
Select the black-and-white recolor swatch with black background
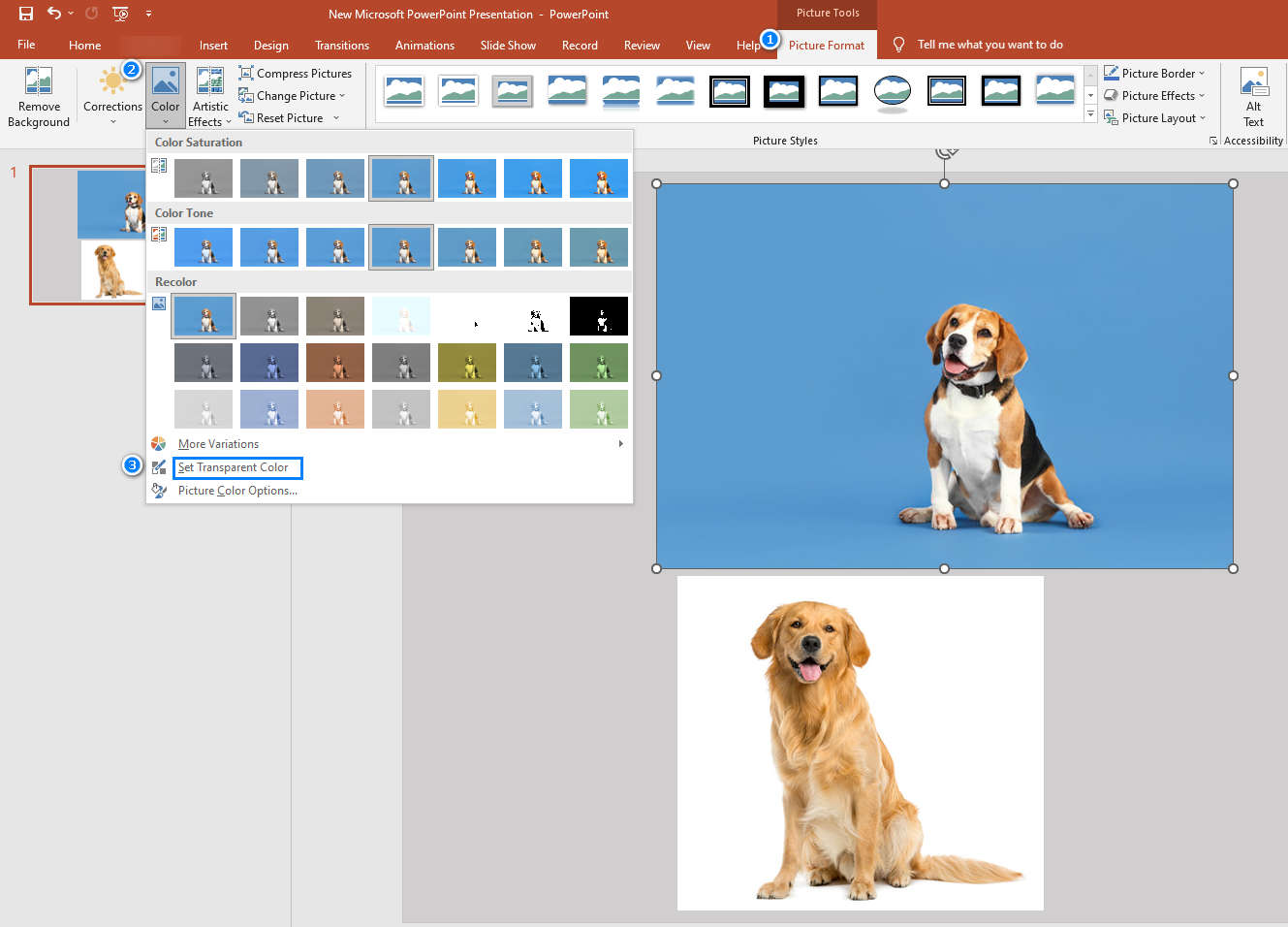tap(598, 316)
